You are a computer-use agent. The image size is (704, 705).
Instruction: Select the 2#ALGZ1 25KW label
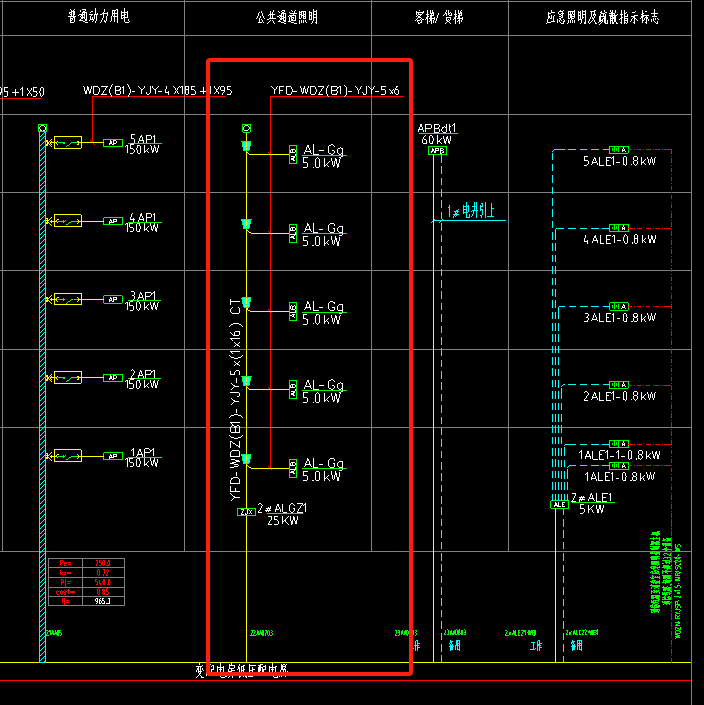pyautogui.click(x=282, y=514)
